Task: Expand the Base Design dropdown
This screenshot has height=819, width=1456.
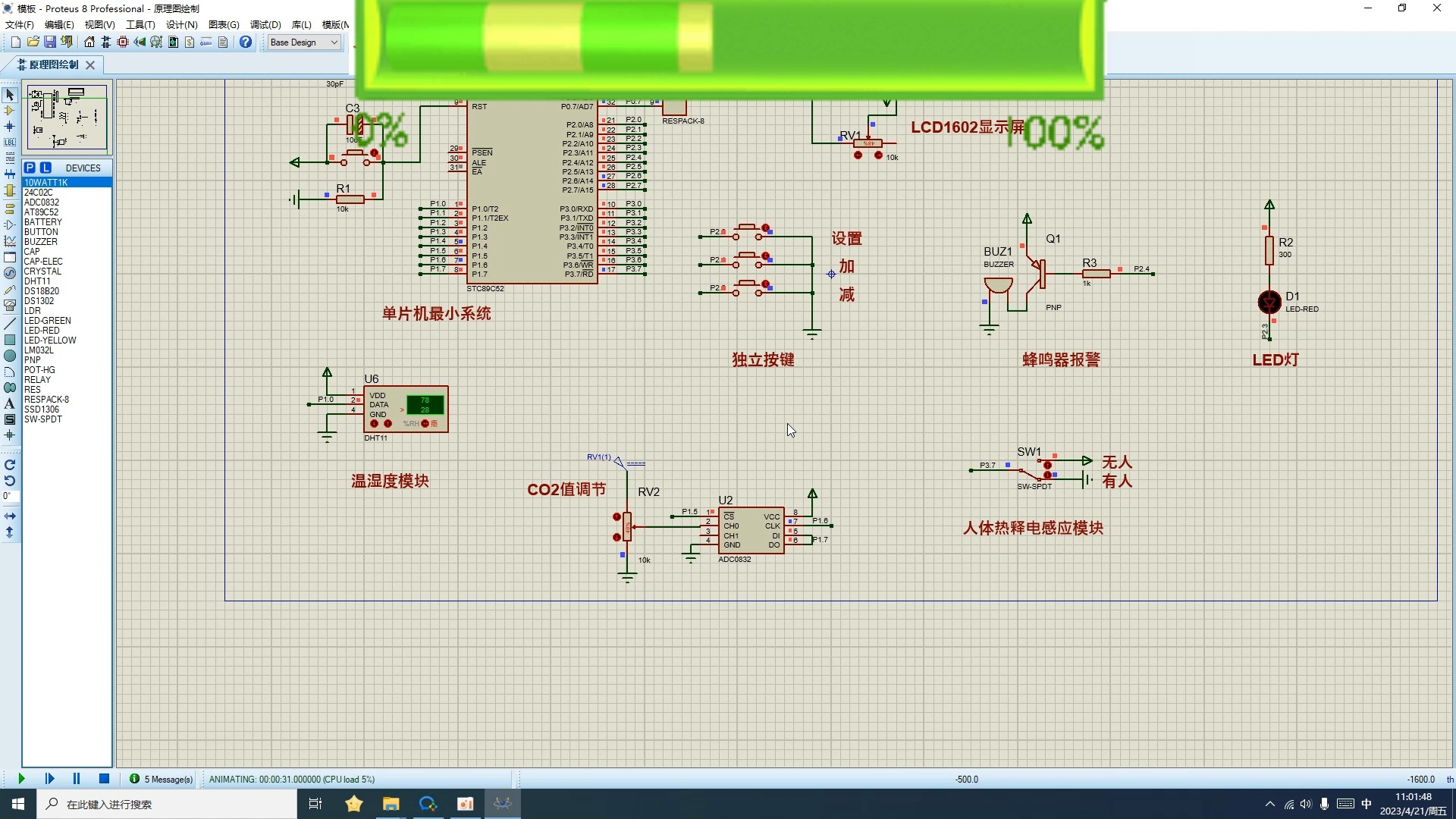Action: click(334, 42)
